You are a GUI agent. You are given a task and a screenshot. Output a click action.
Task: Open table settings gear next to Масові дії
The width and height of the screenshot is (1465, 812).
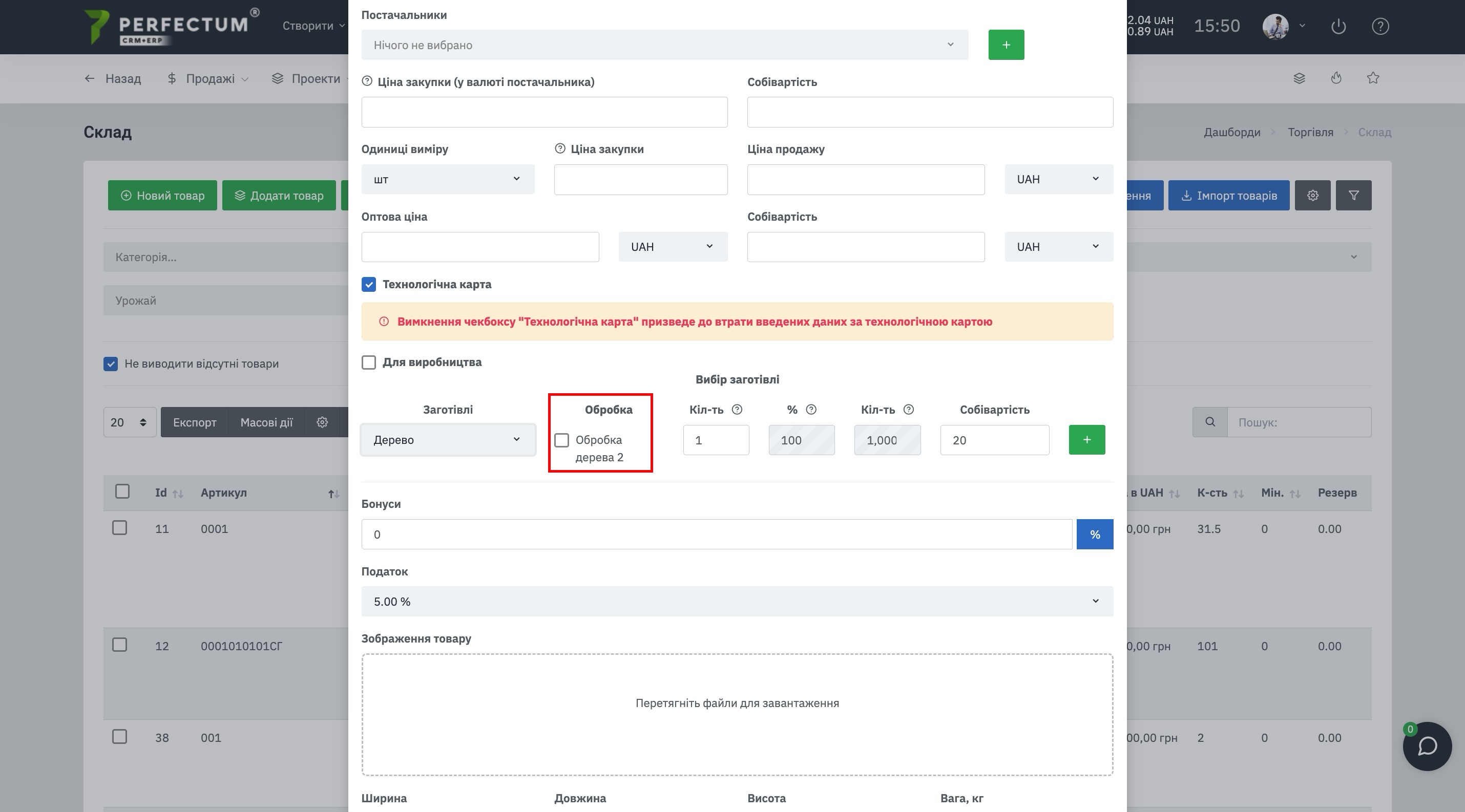323,422
